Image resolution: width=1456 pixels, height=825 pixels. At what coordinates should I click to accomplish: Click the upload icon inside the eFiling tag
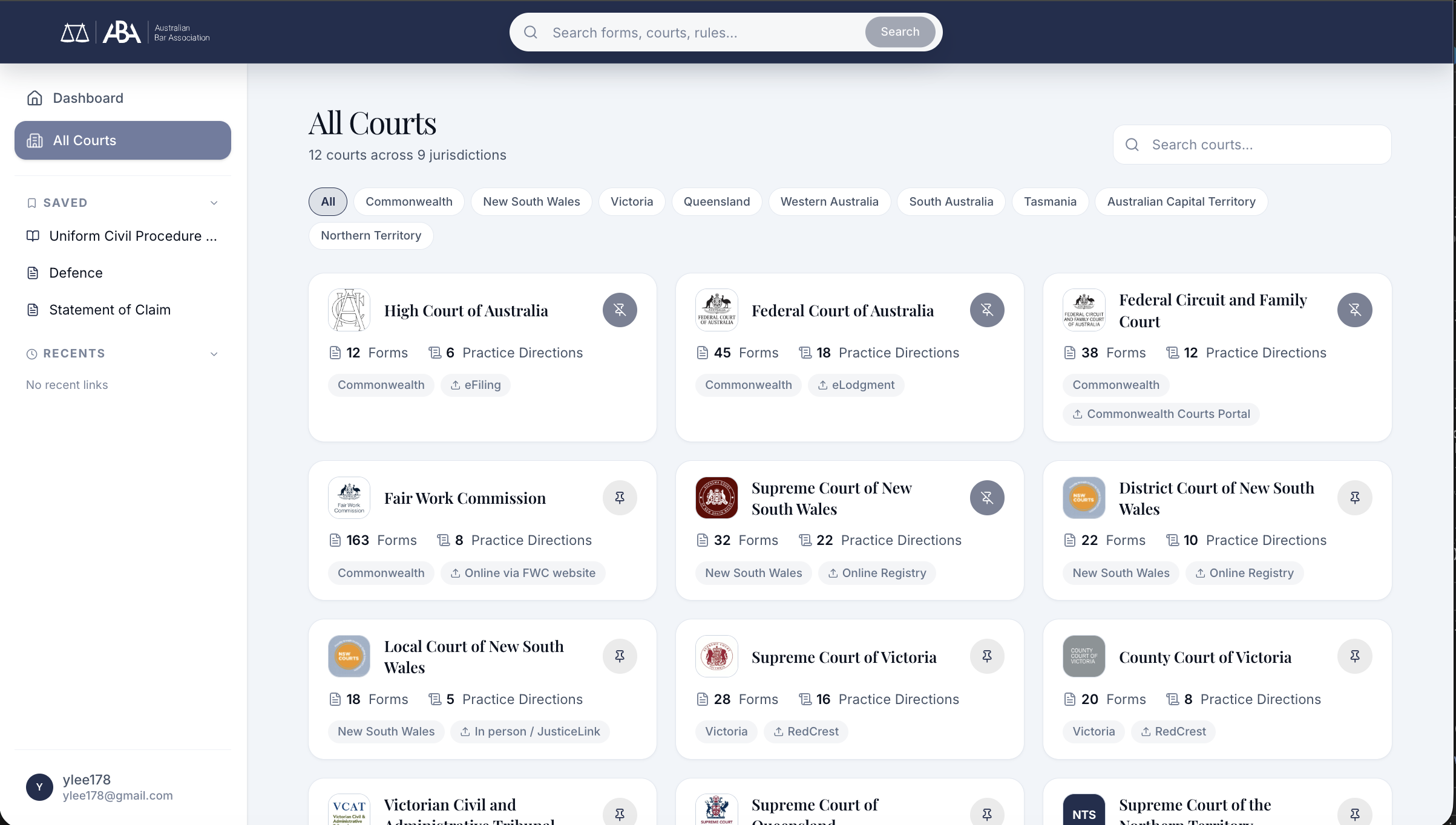(x=456, y=385)
